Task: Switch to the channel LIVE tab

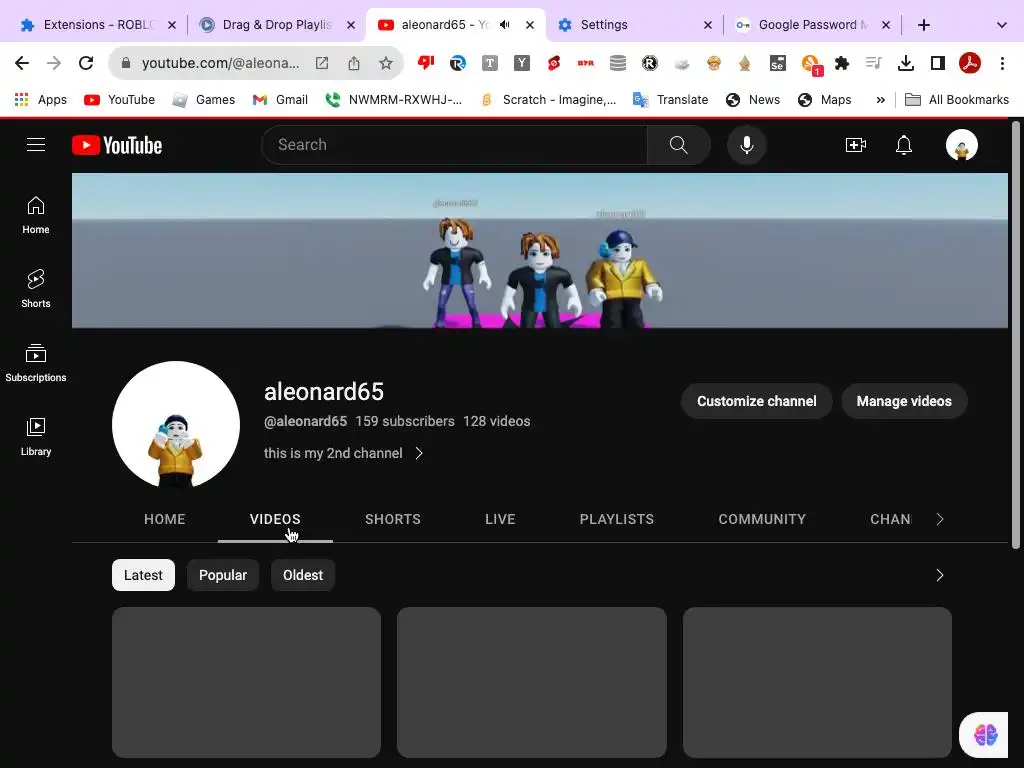Action: click(500, 519)
